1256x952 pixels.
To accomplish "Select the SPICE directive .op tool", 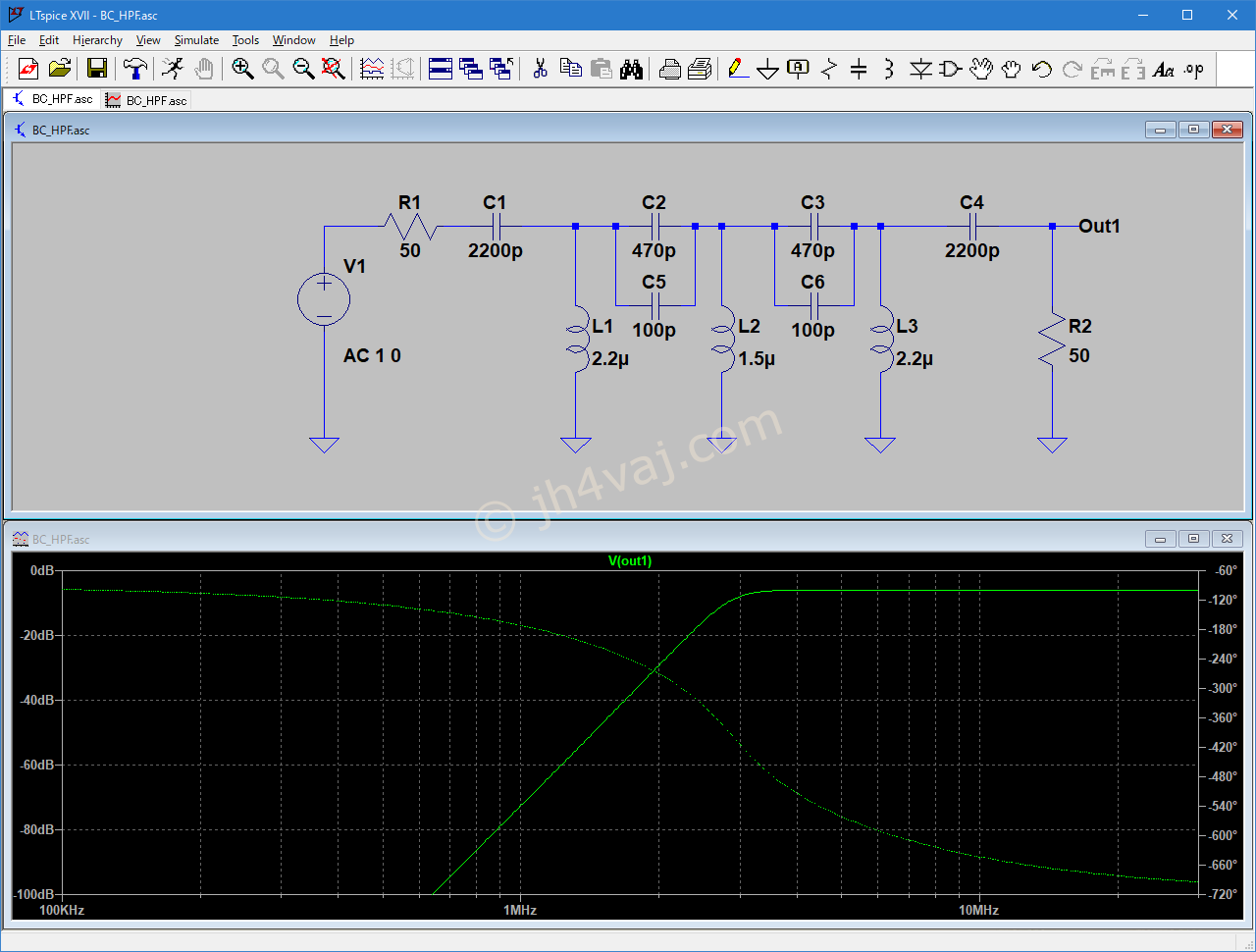I will (x=1194, y=69).
